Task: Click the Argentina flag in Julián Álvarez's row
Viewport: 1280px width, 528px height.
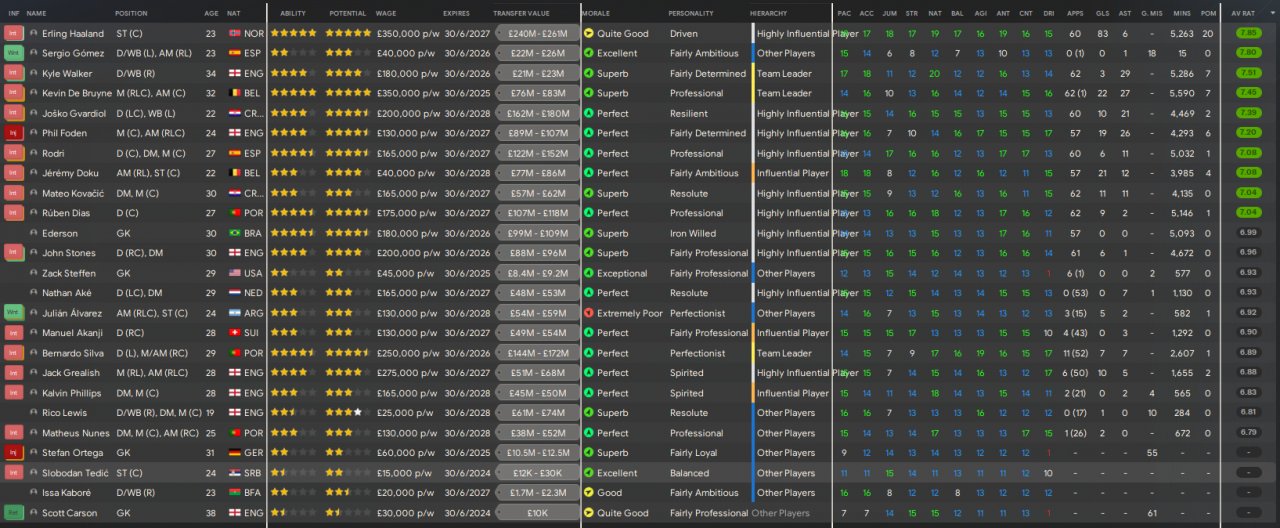Action: pyautogui.click(x=234, y=313)
